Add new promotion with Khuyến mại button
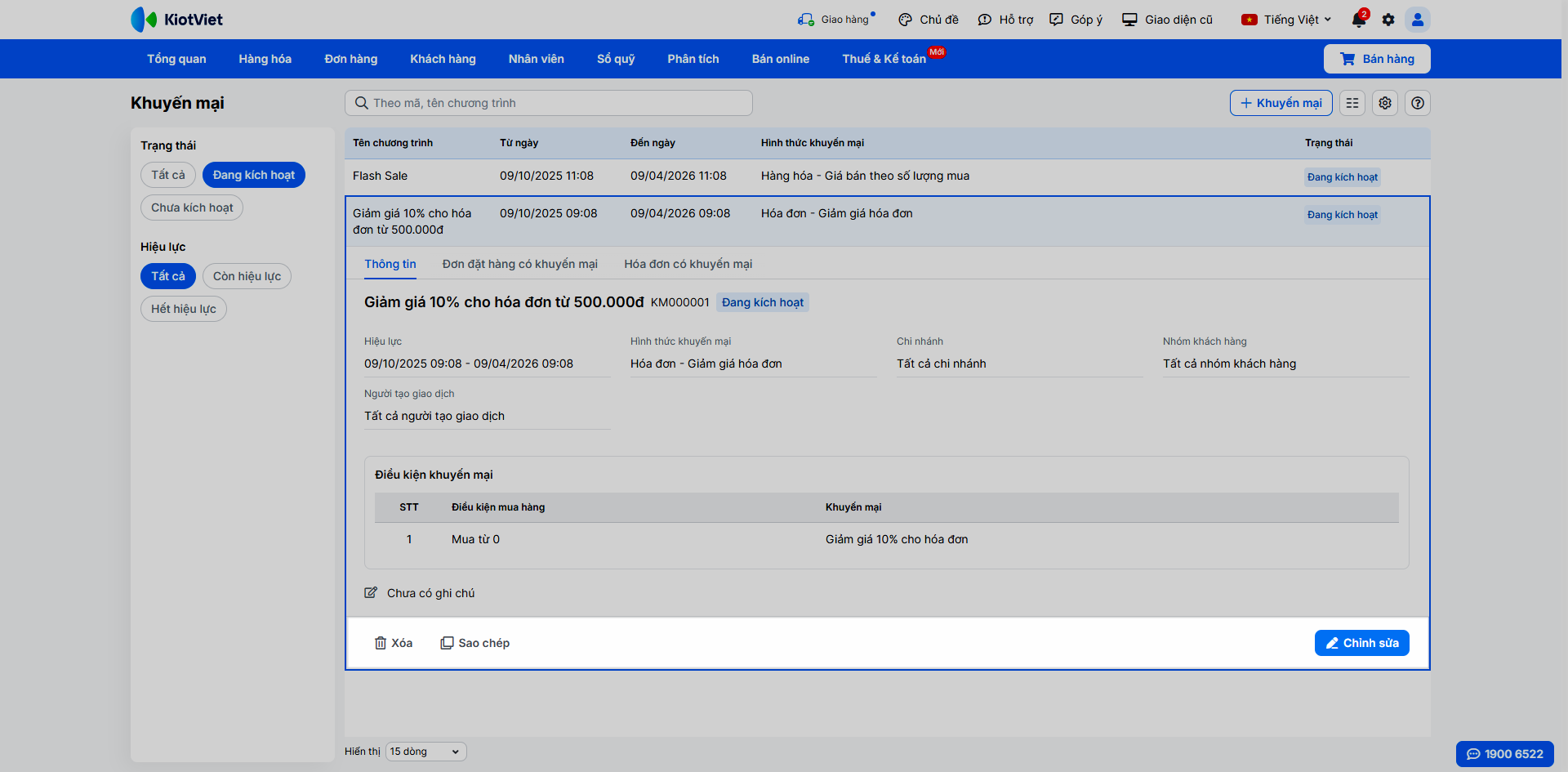The height and width of the screenshot is (772, 1568). 1281,103
